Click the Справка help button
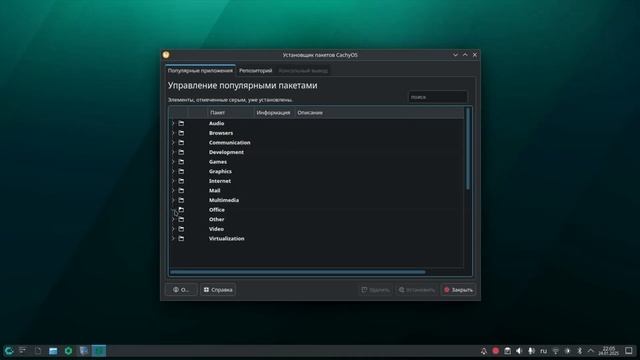Viewport: 640px width, 360px height. (218, 290)
